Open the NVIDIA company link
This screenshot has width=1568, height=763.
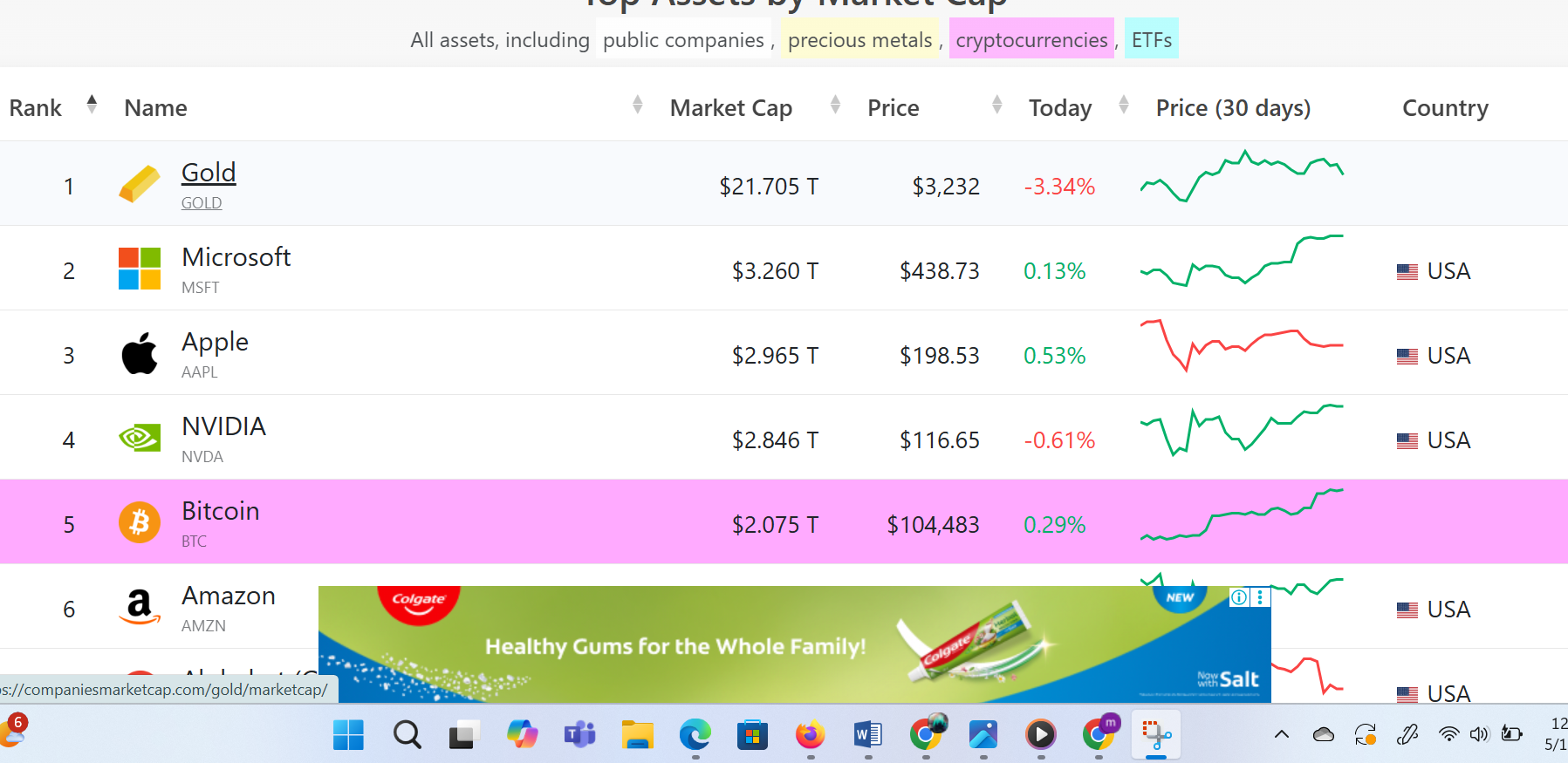224,426
